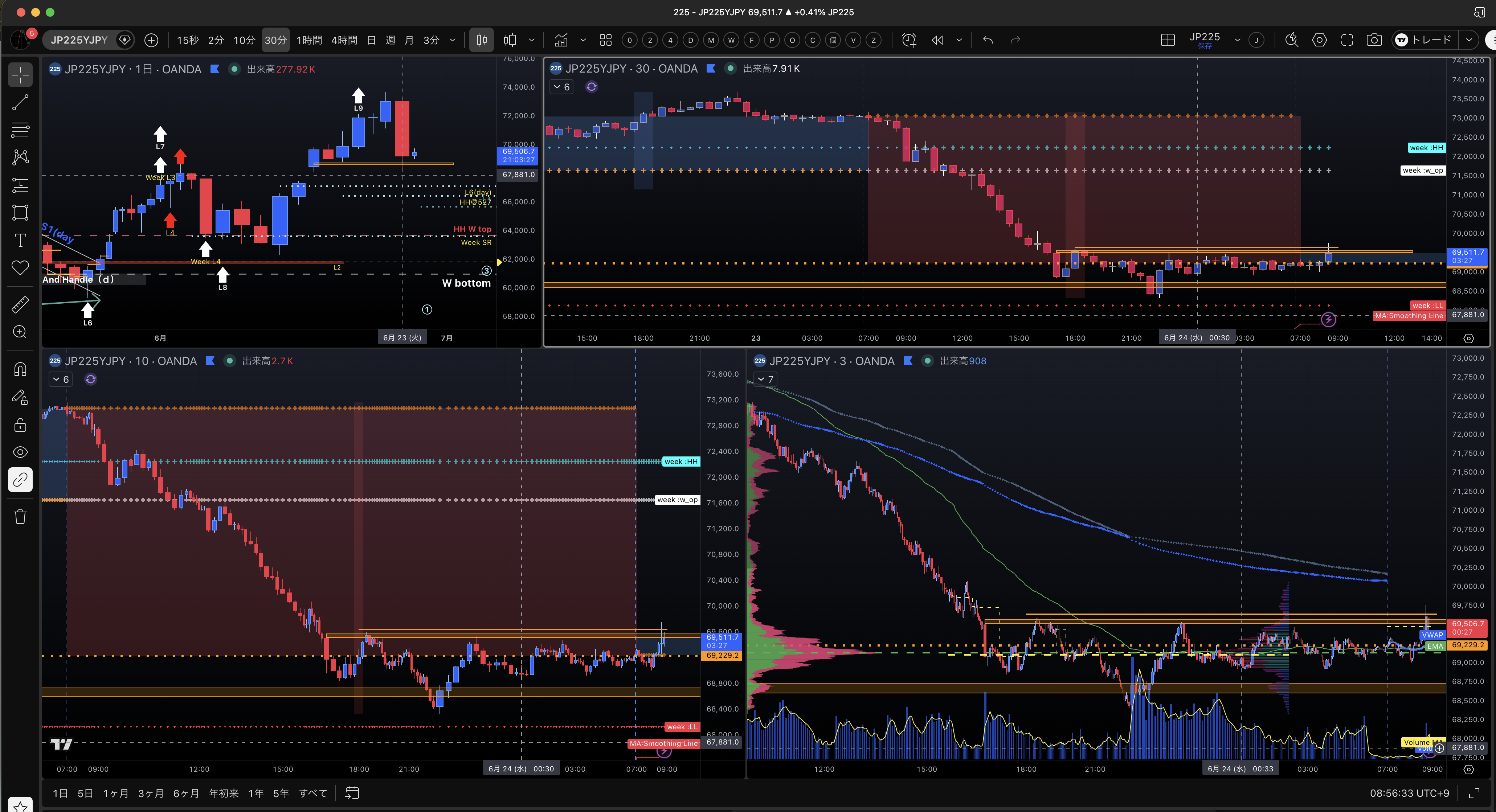Toggle stay in drawing mode
Screen dimensions: 1496x812
pos(20,397)
